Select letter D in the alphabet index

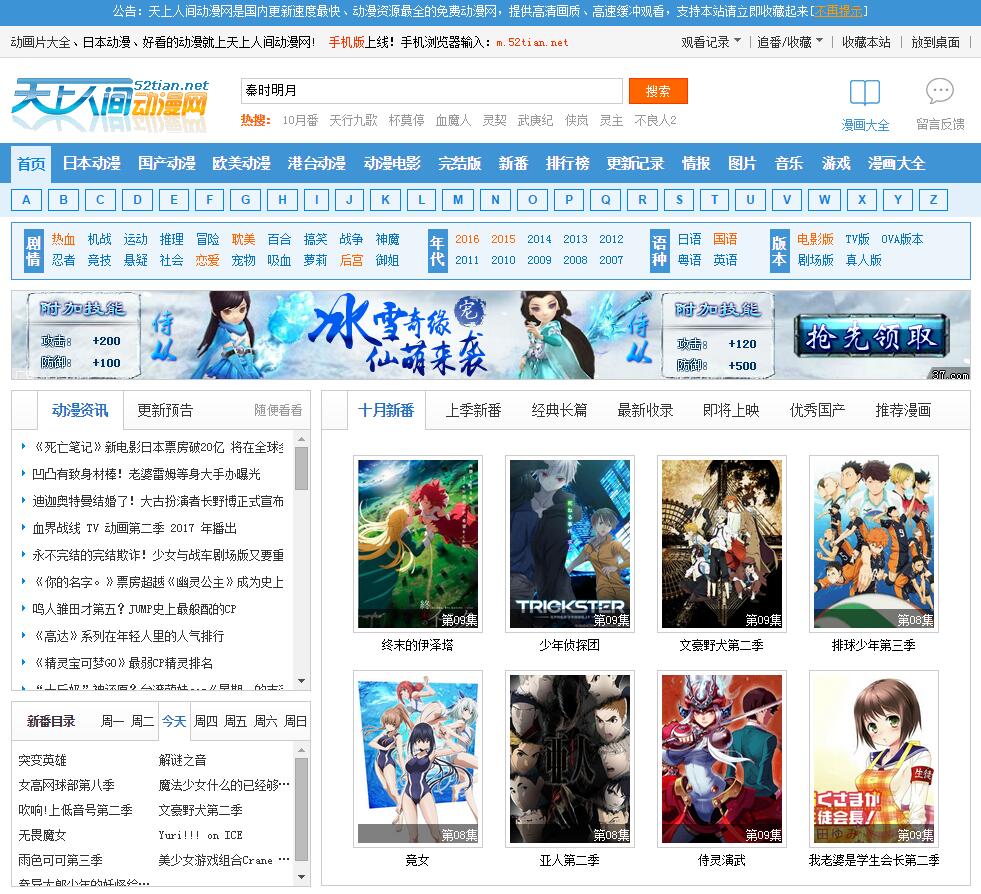pyautogui.click(x=138, y=200)
